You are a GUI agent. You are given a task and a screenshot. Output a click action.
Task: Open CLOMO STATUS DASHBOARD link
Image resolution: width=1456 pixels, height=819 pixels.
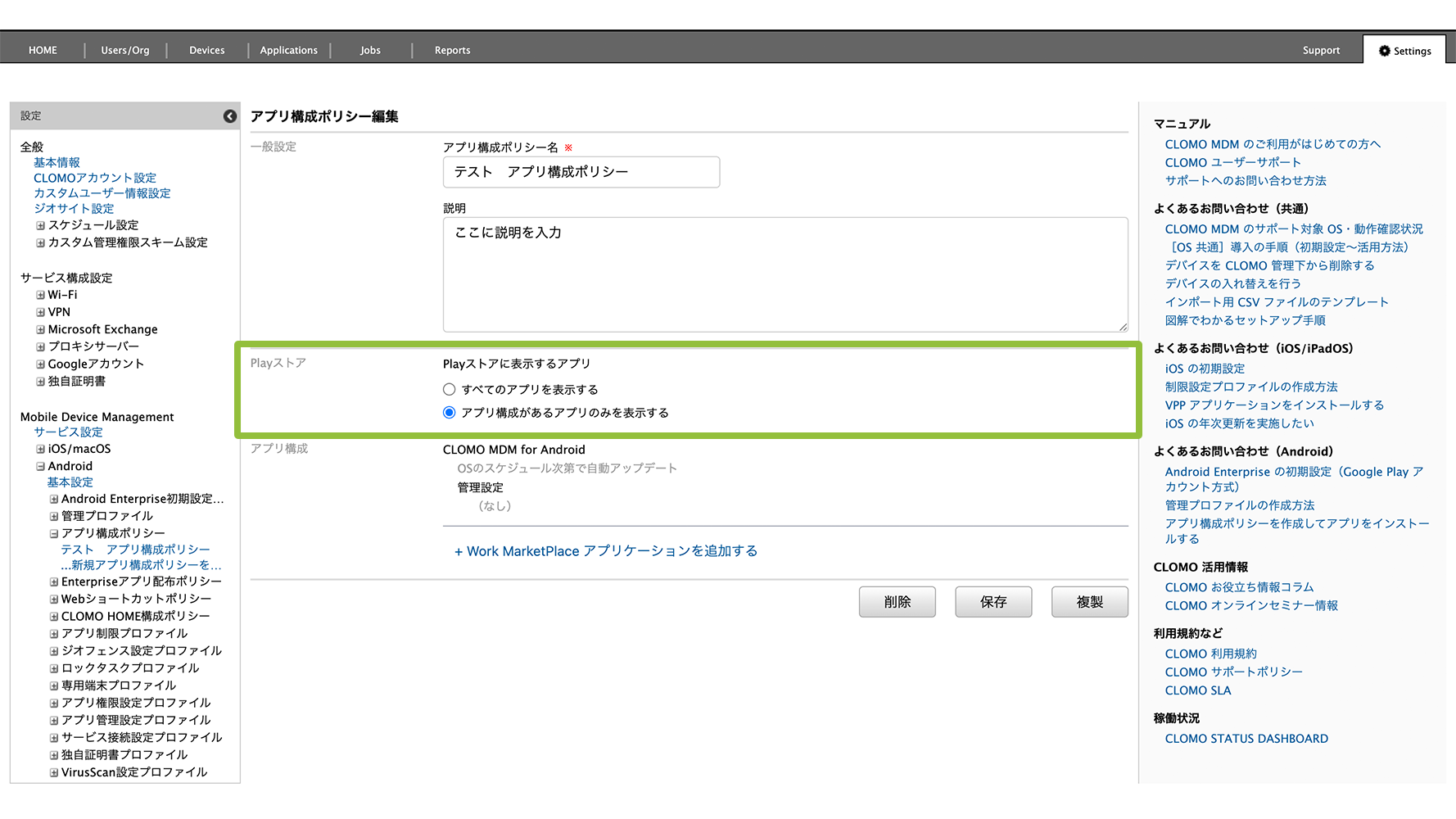coord(1246,739)
